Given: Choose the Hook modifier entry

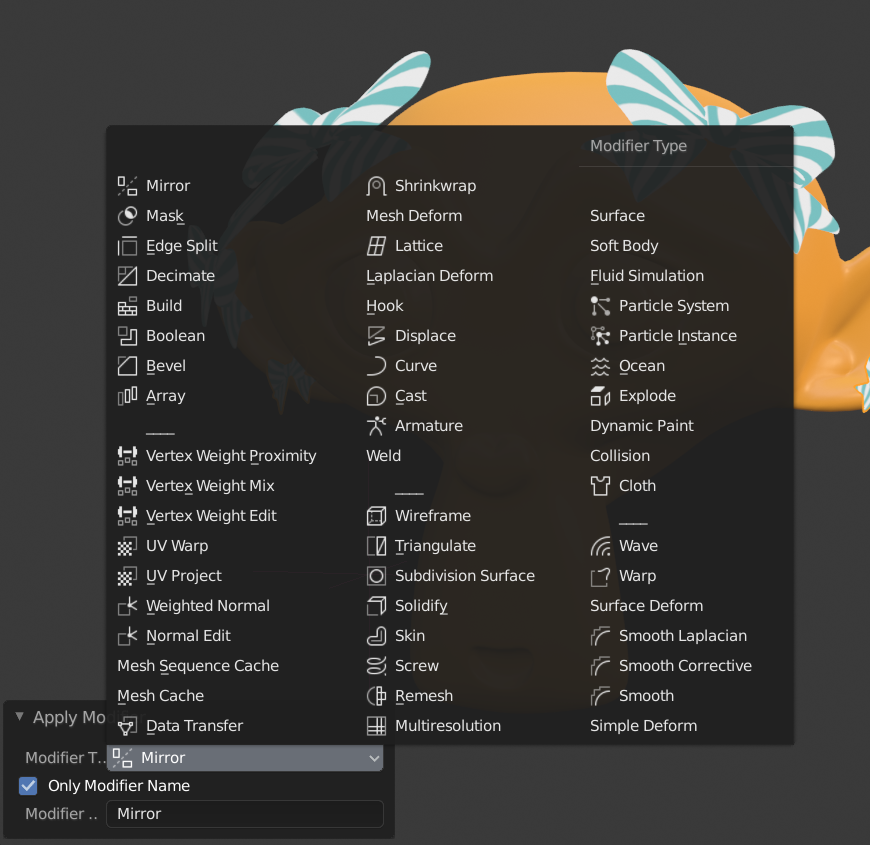Looking at the screenshot, I should coord(385,306).
